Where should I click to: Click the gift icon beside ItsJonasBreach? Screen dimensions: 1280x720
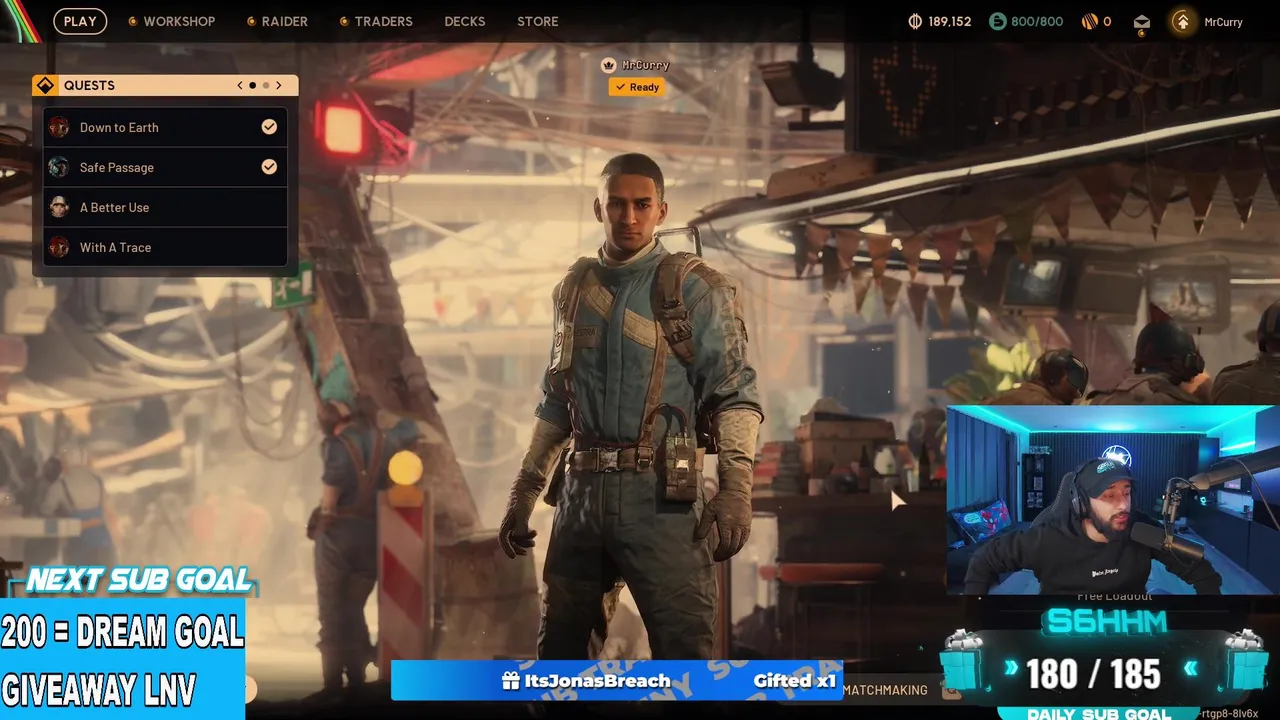tap(511, 681)
